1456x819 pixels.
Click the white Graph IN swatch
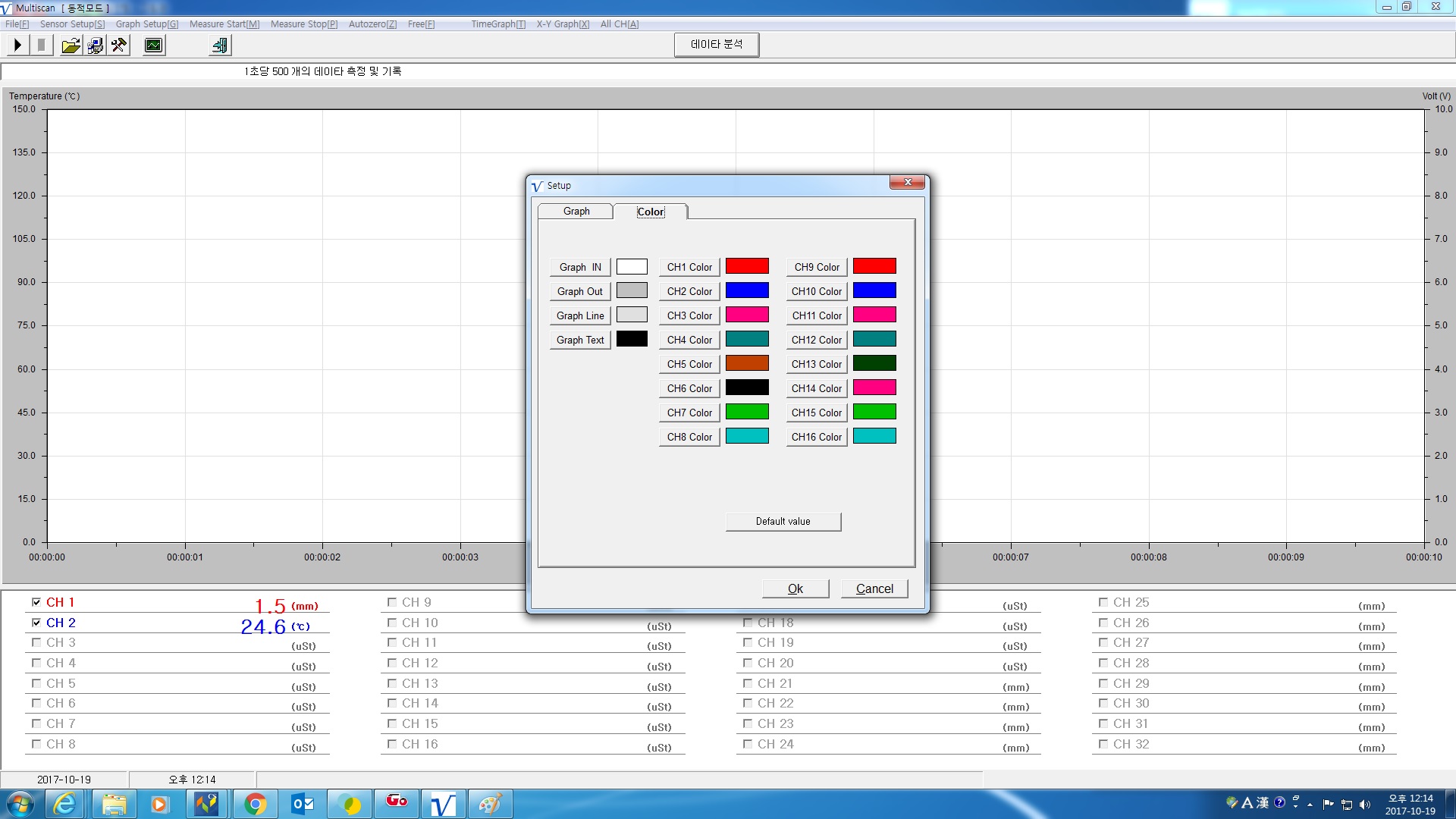632,266
